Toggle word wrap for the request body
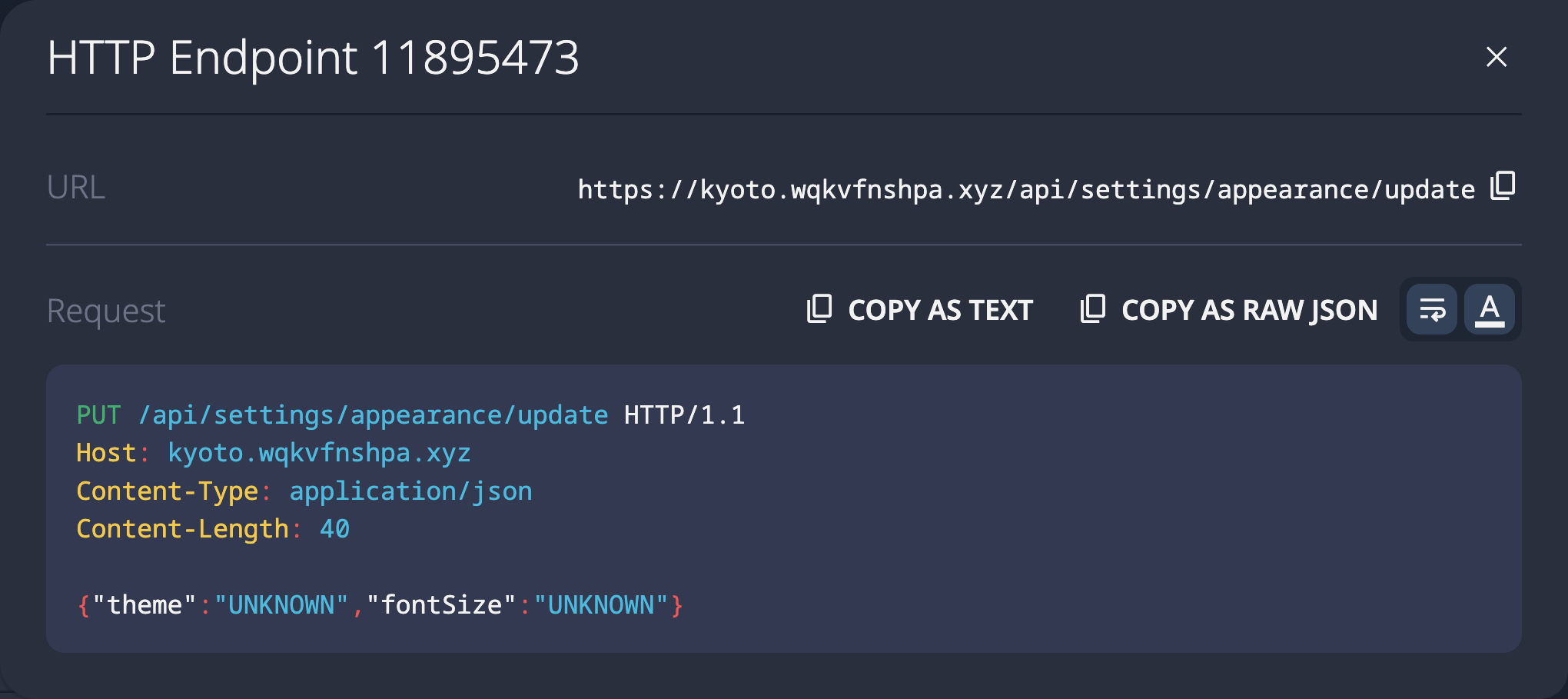The height and width of the screenshot is (699, 1568). (1432, 310)
